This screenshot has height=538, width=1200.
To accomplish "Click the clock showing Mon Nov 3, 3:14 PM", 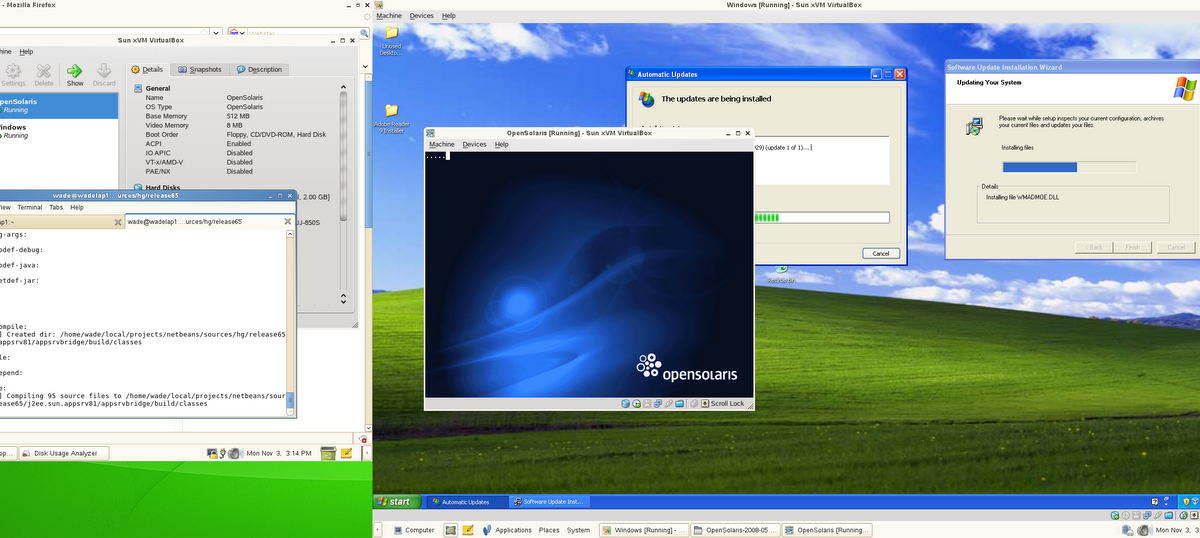I will (x=278, y=453).
